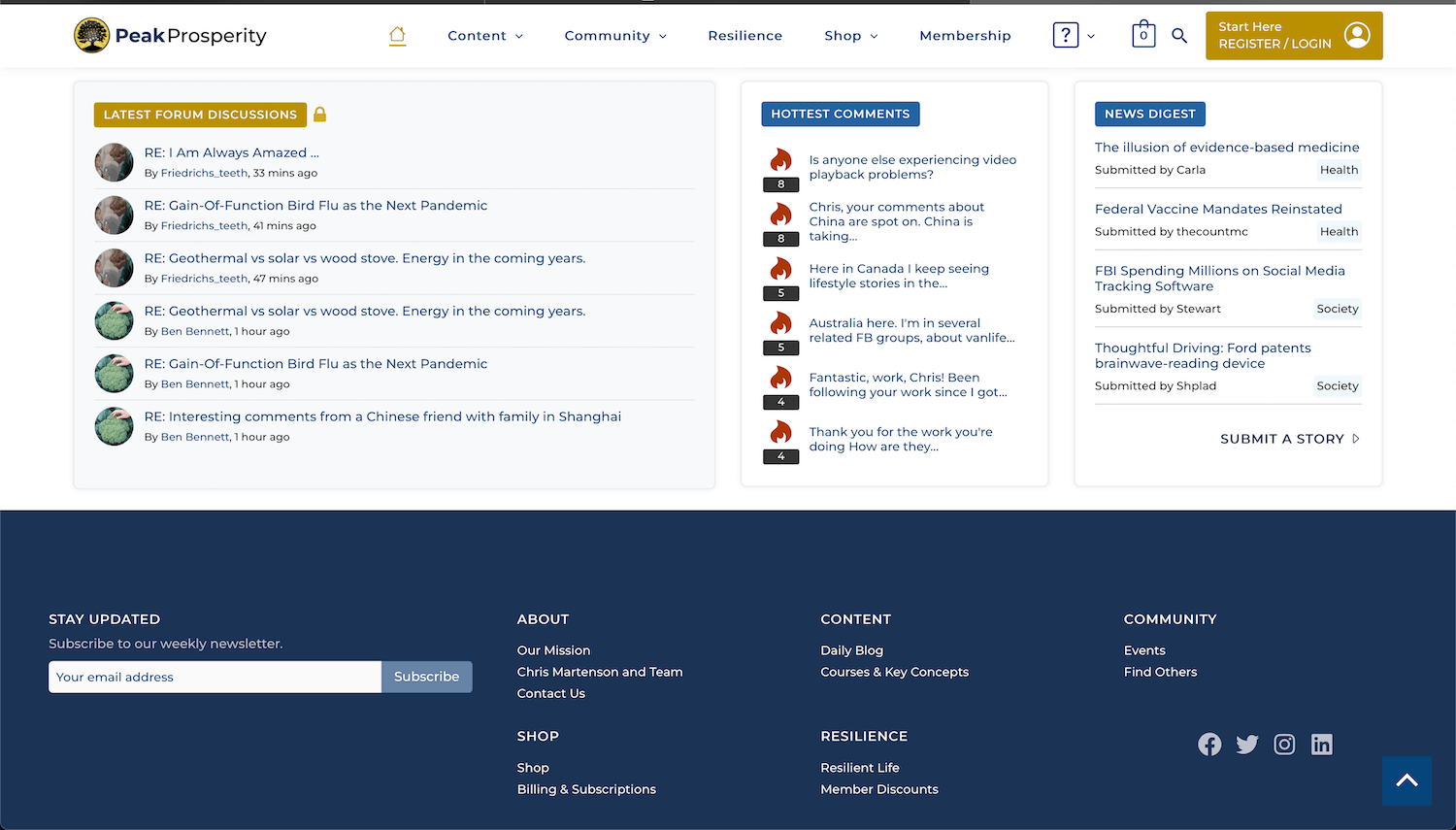Click the back-to-top arrow button
Viewport: 1456px width, 830px height.
click(1406, 780)
